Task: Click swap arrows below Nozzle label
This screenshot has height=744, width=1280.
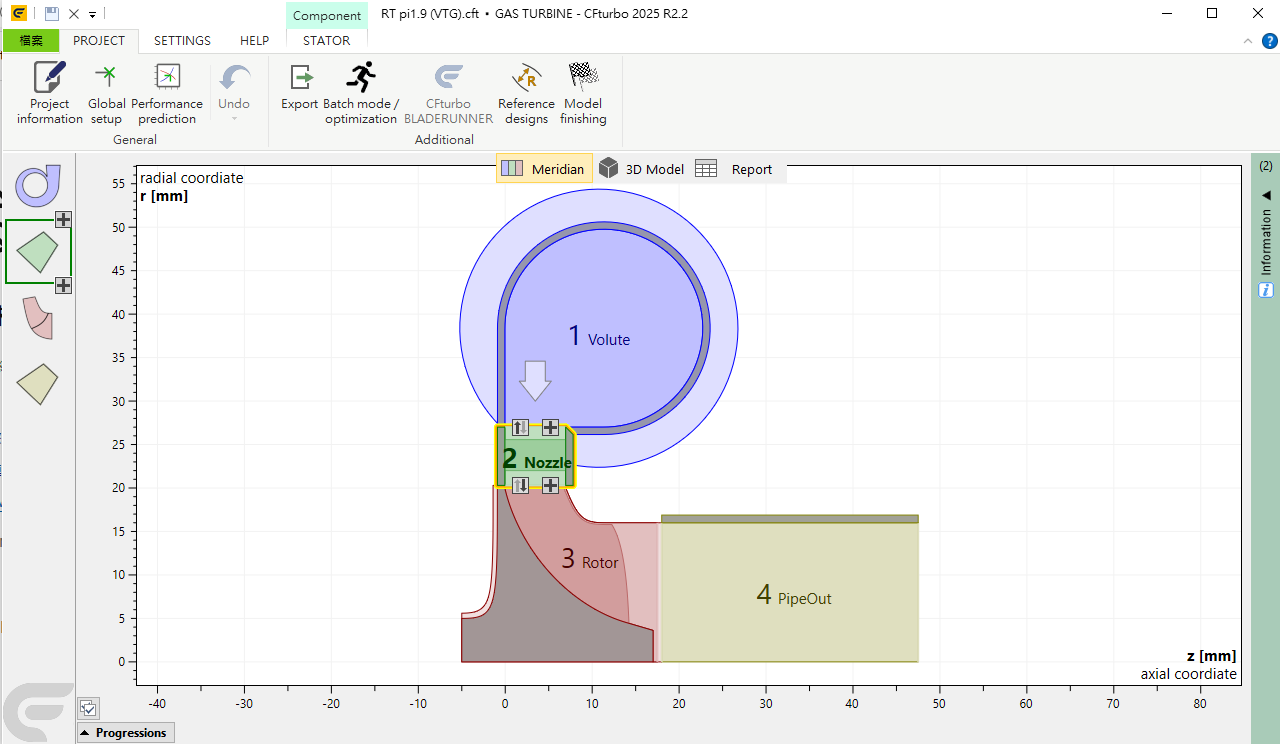Action: pos(520,485)
